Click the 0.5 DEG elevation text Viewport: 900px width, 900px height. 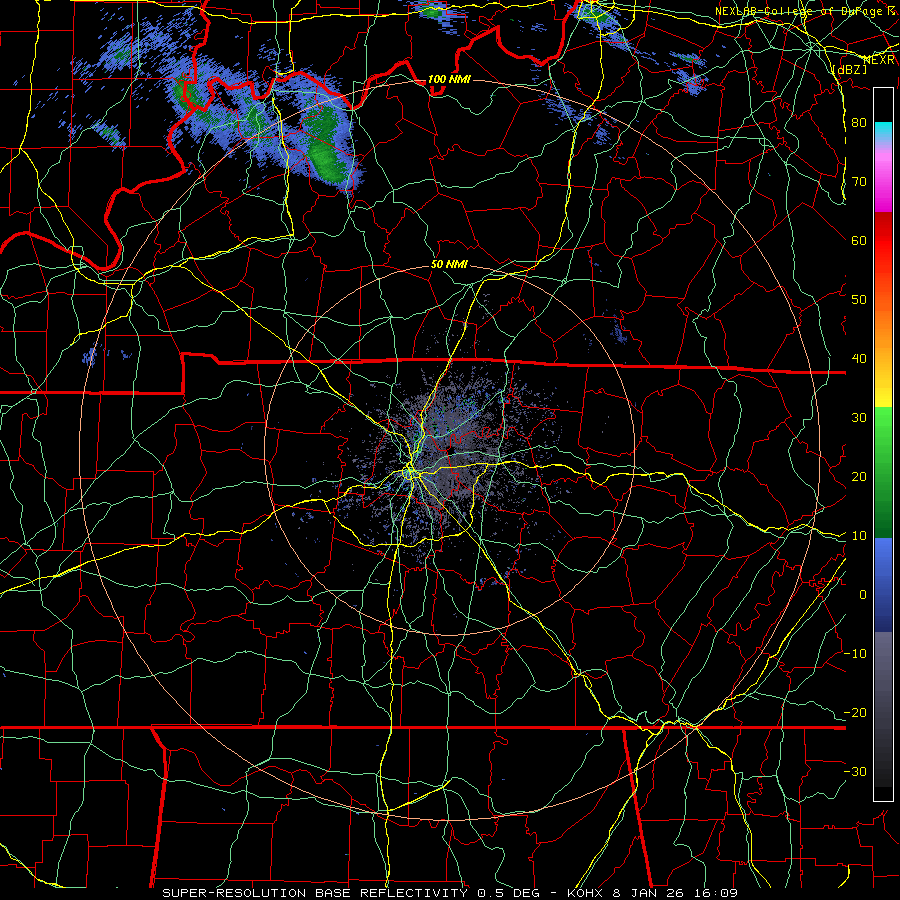[x=508, y=893]
